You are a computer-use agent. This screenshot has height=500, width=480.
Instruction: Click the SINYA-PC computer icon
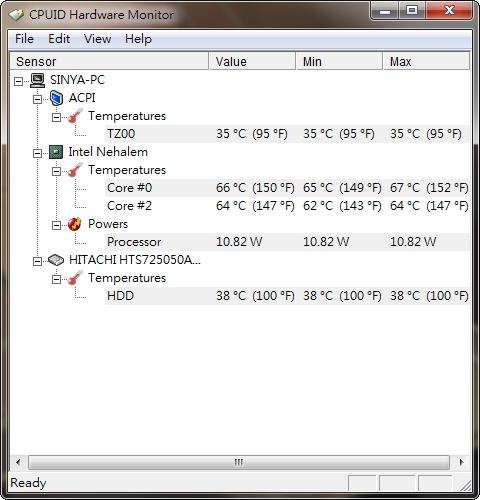37,80
